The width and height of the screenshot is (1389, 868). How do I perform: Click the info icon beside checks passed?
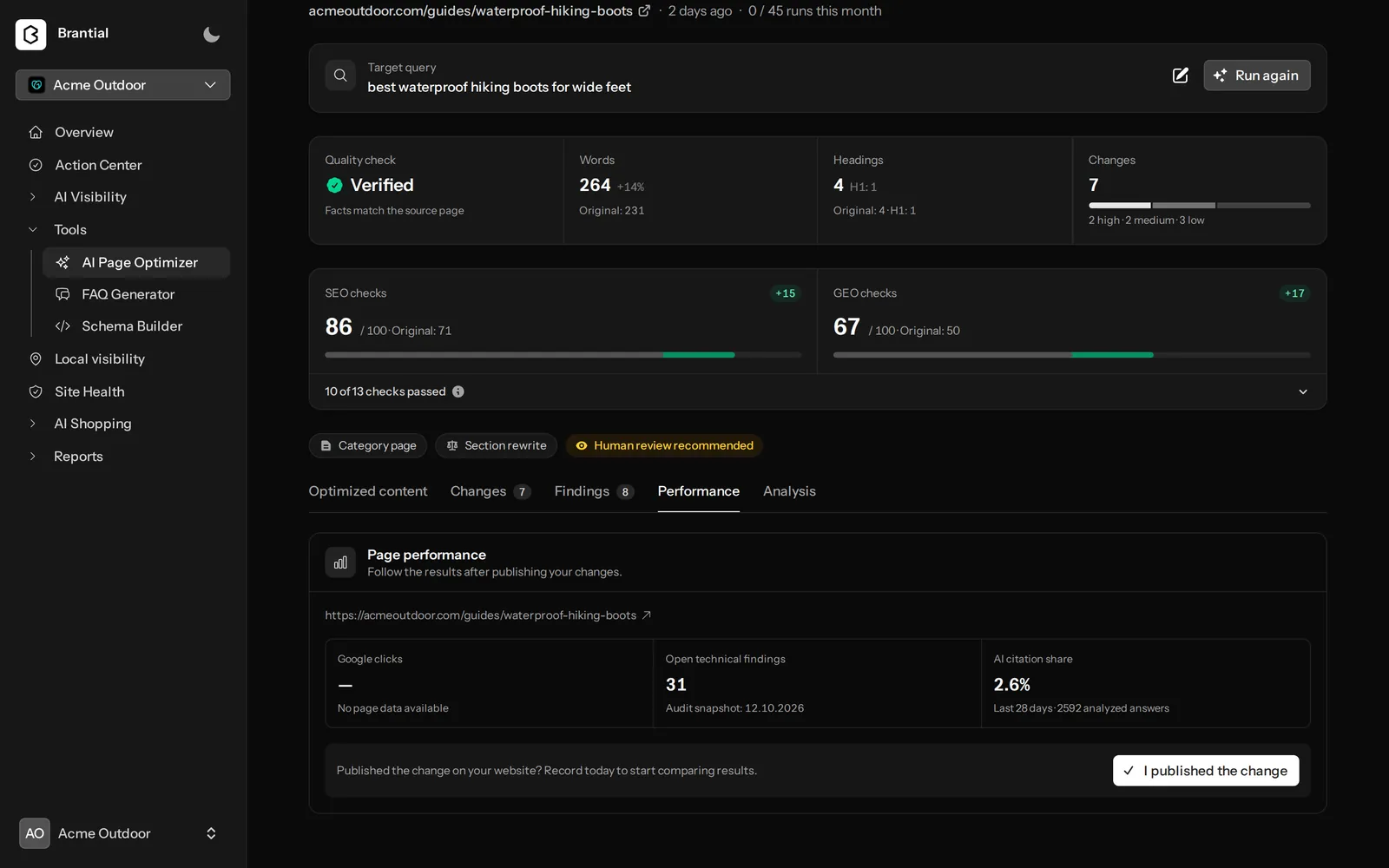(x=458, y=391)
